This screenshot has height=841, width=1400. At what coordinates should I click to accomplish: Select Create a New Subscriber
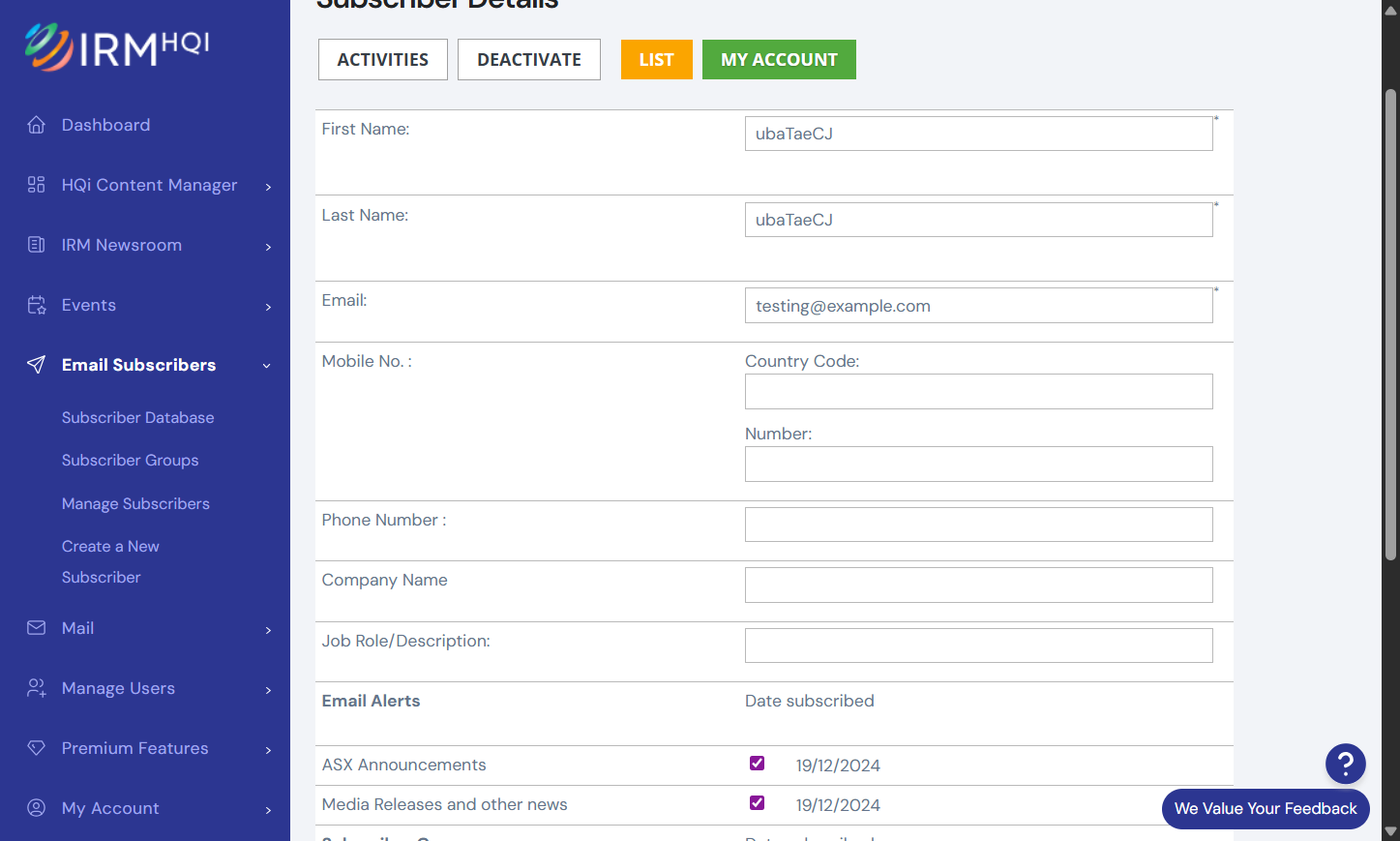tap(110, 562)
